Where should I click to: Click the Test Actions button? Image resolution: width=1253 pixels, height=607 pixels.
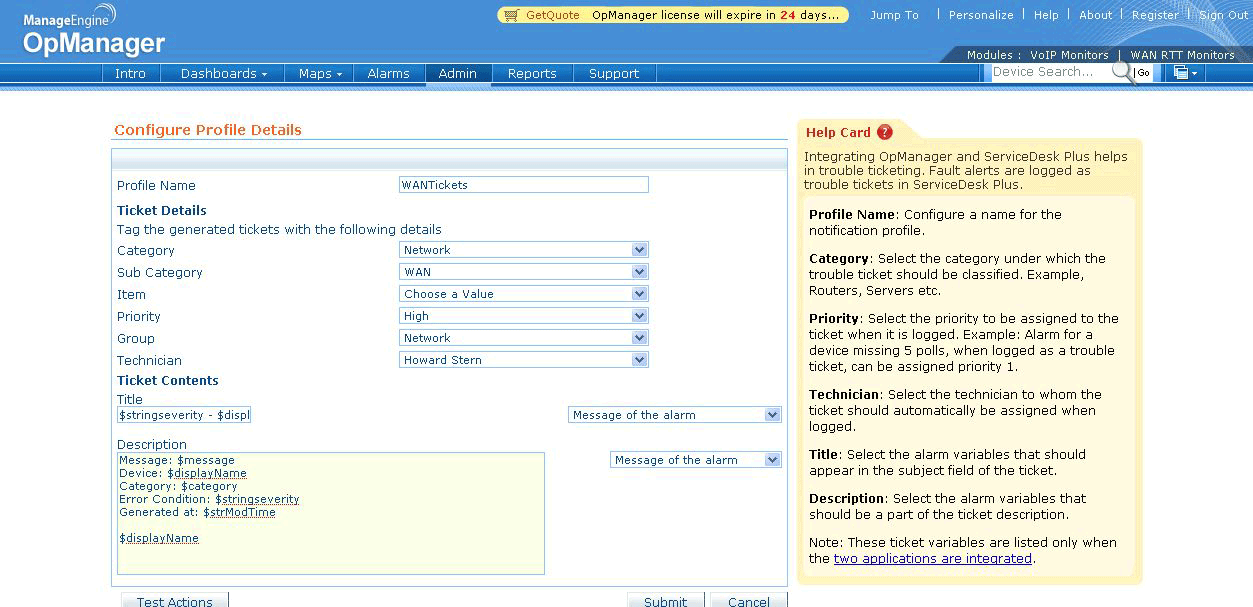[175, 600]
